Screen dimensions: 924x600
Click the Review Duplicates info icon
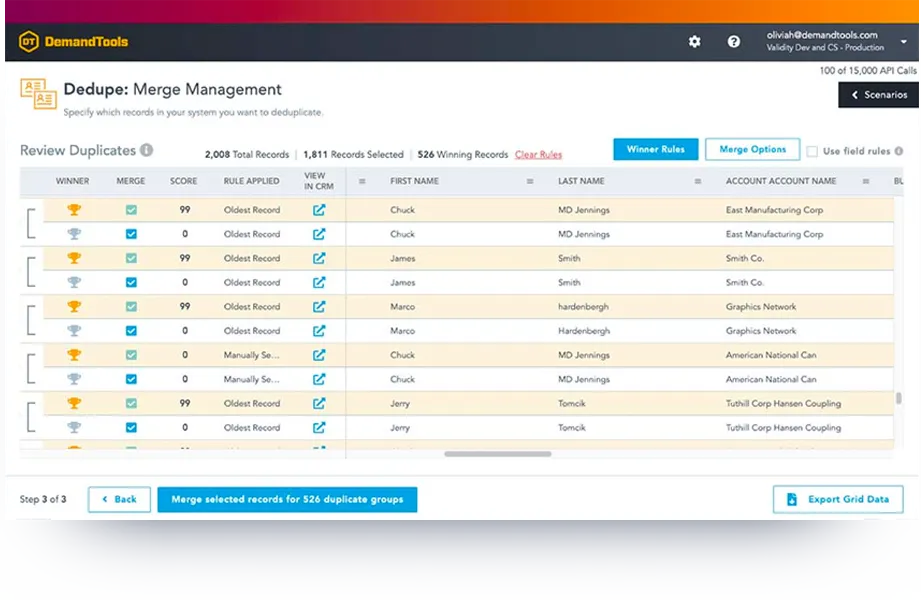[146, 150]
